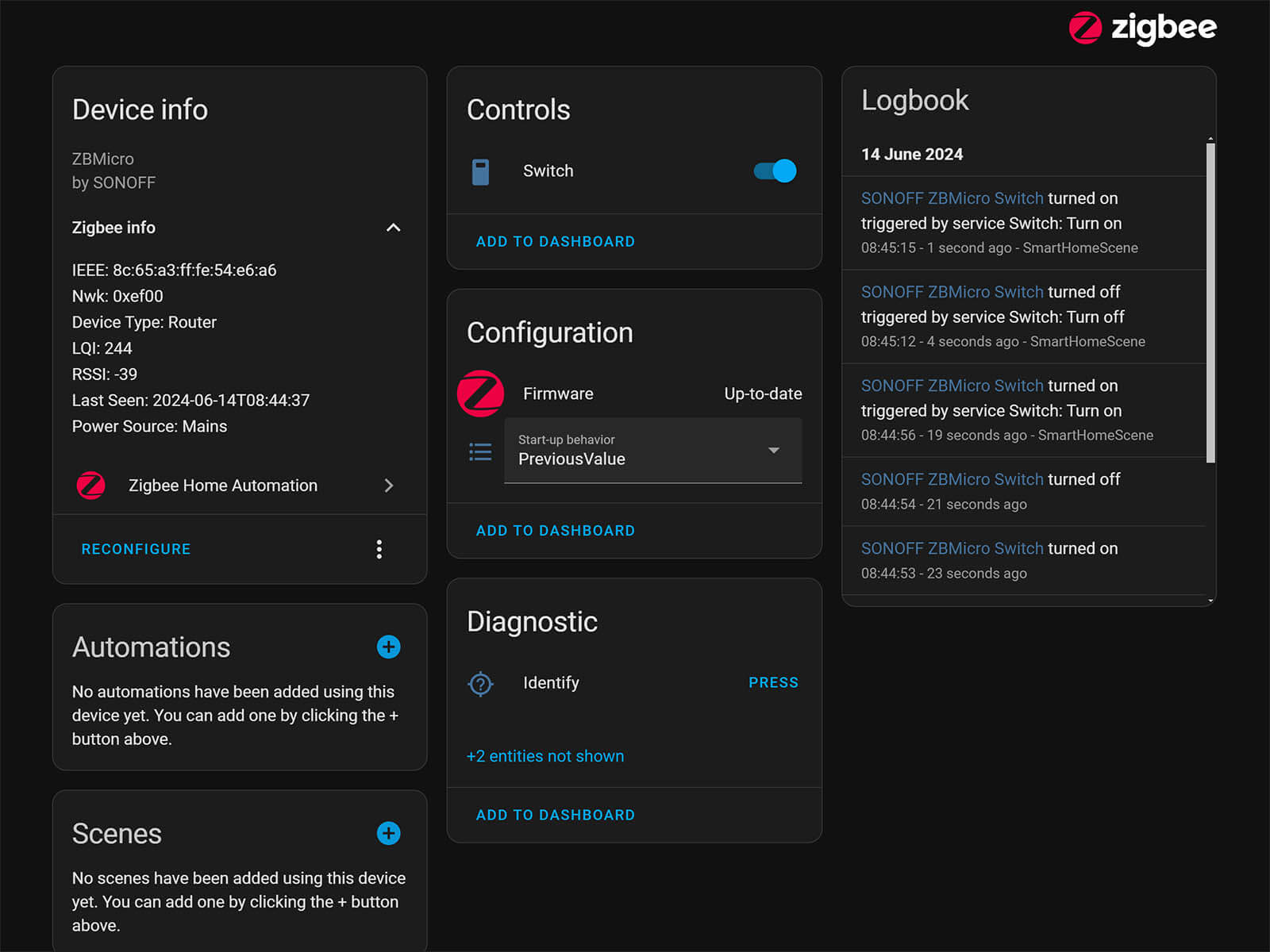Open the three-dot device menu
The width and height of the screenshot is (1270, 952).
(x=379, y=549)
